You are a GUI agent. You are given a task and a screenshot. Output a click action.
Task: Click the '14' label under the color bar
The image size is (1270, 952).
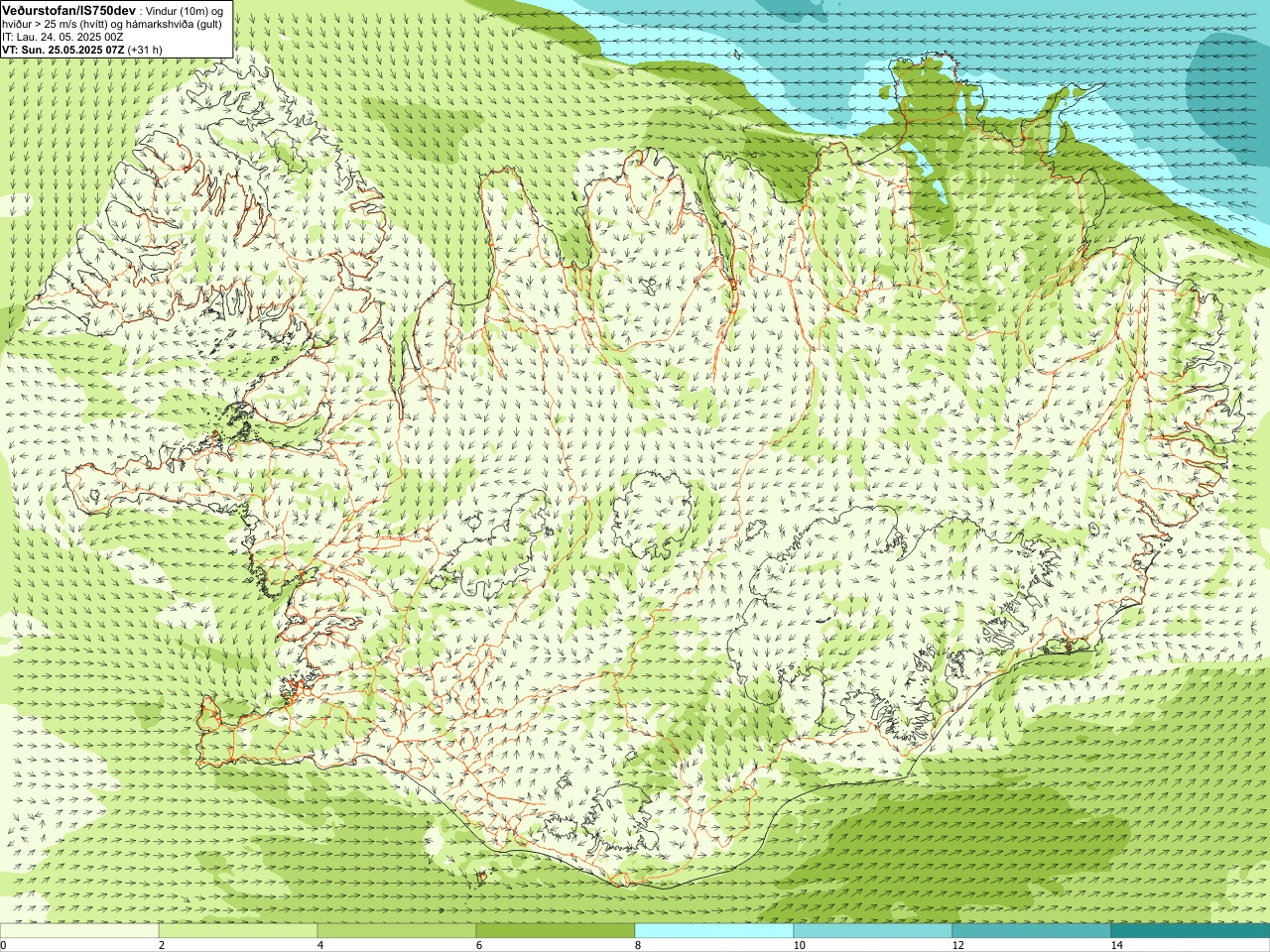click(x=1116, y=945)
